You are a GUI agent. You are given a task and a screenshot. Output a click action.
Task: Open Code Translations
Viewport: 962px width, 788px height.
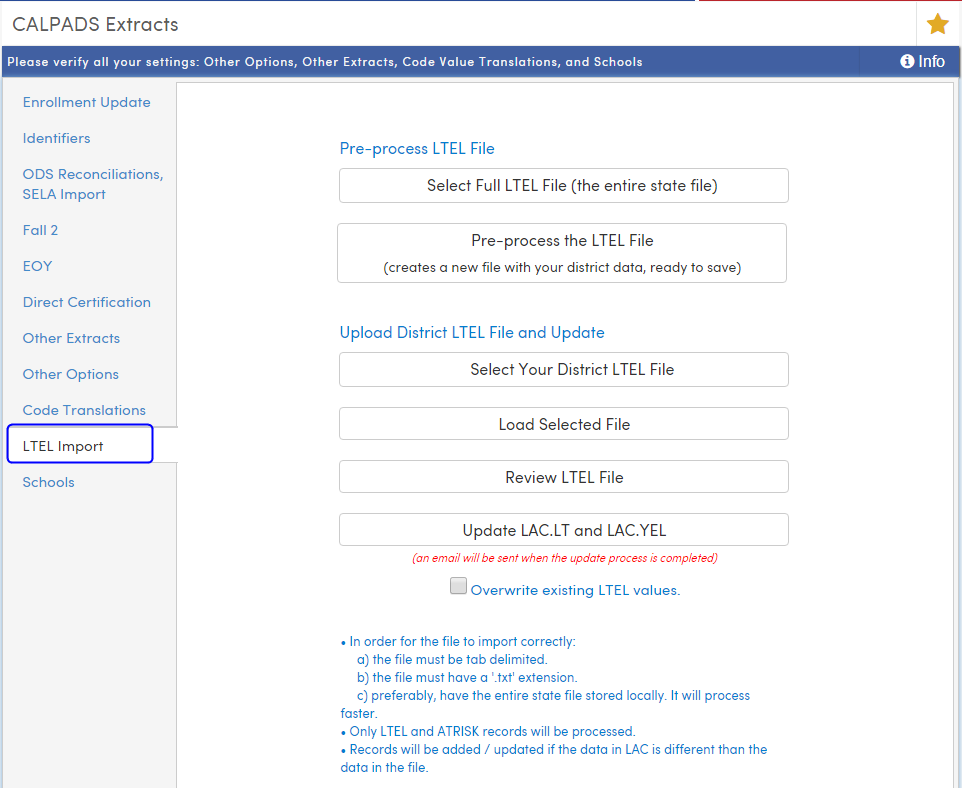(x=84, y=410)
